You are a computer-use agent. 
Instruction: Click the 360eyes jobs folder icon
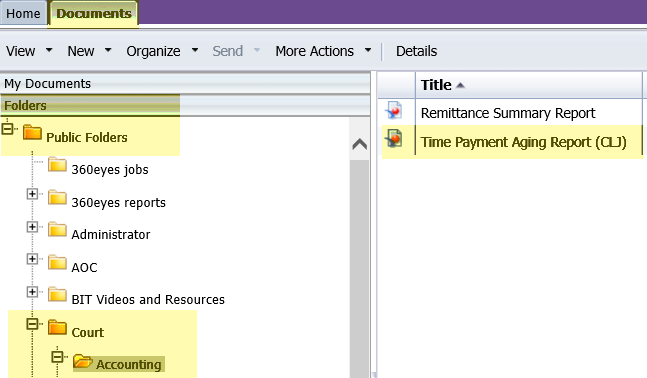click(x=57, y=165)
